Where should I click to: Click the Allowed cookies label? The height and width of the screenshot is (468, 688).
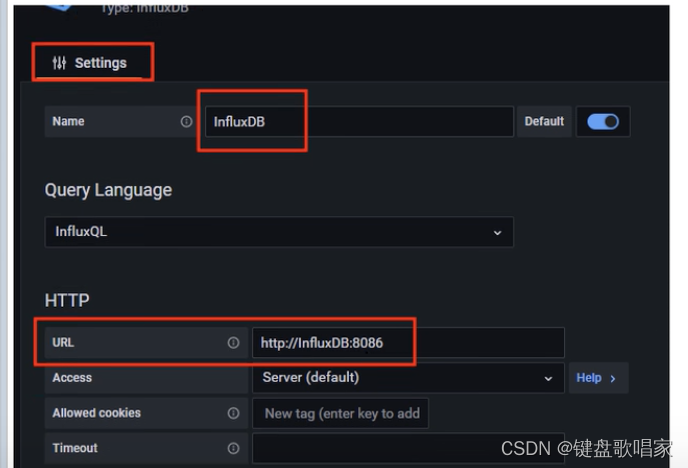pos(97,413)
